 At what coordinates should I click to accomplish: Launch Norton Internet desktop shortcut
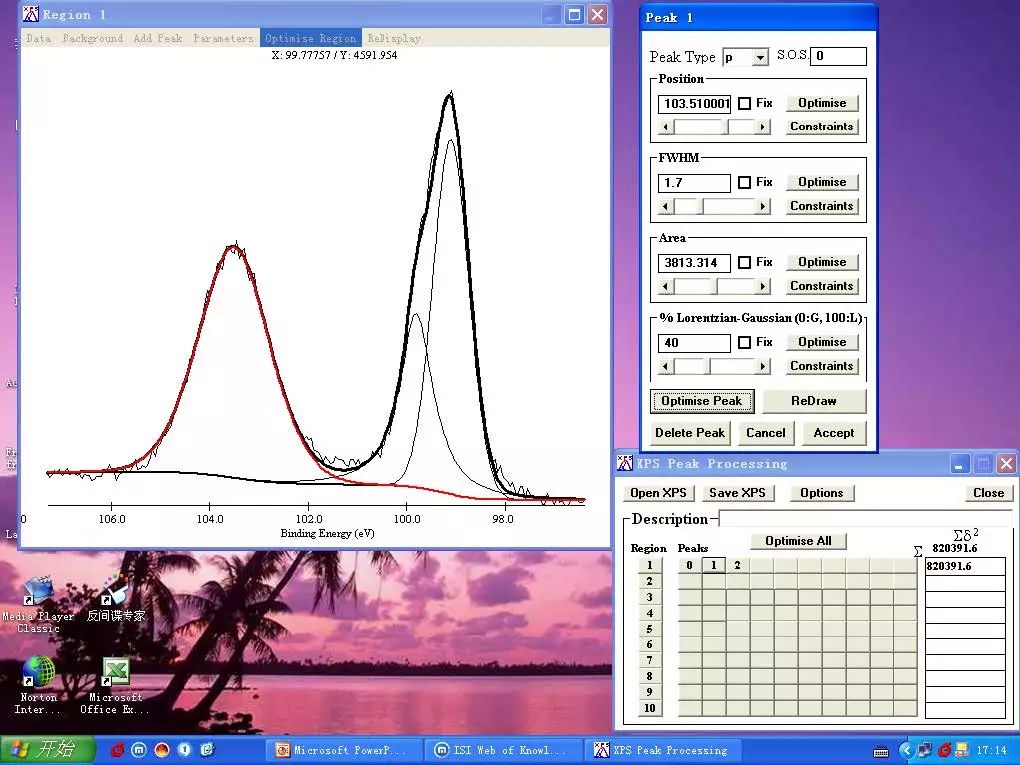37,685
